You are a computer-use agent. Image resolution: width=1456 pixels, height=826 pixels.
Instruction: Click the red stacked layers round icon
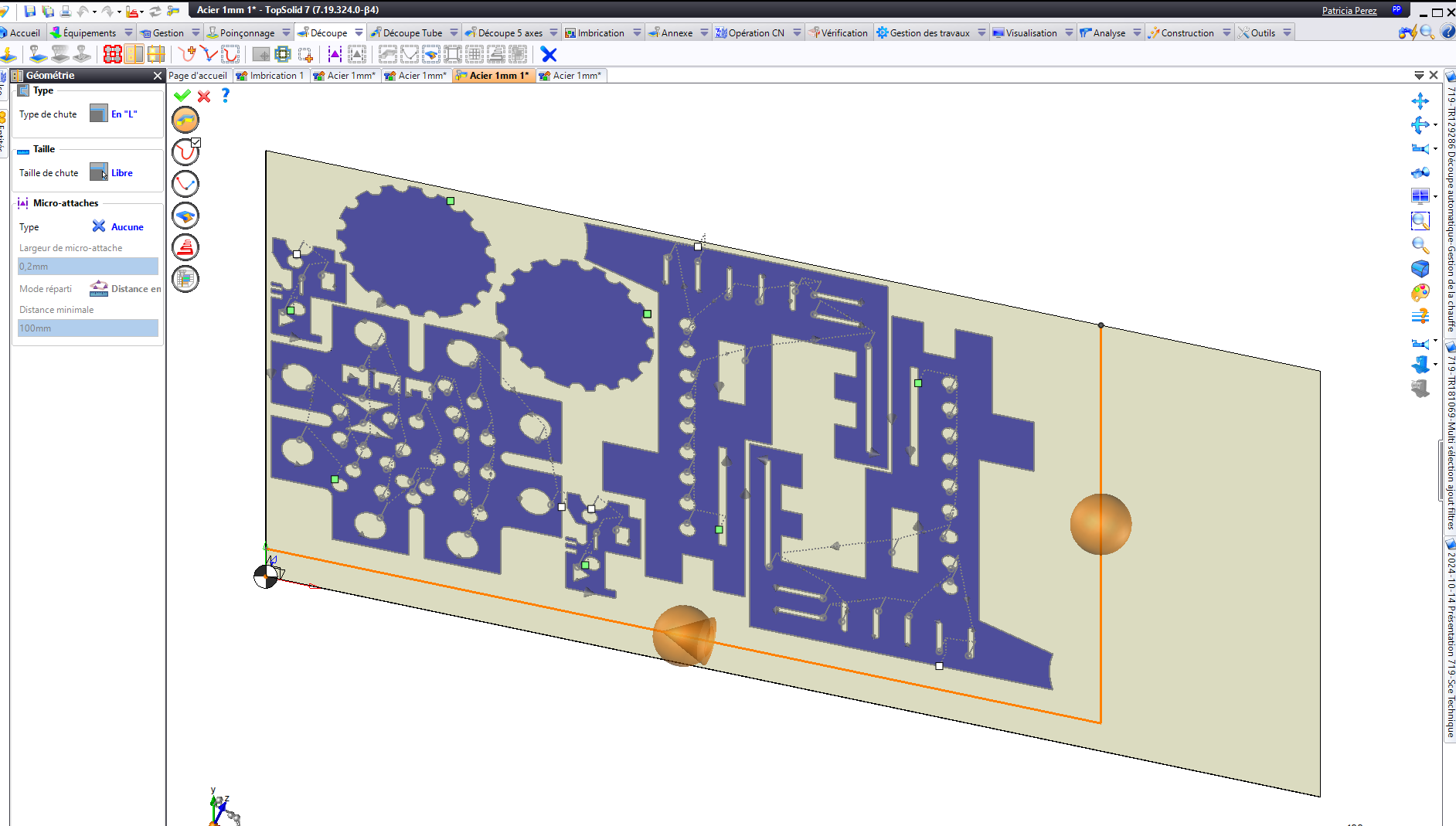pos(185,247)
